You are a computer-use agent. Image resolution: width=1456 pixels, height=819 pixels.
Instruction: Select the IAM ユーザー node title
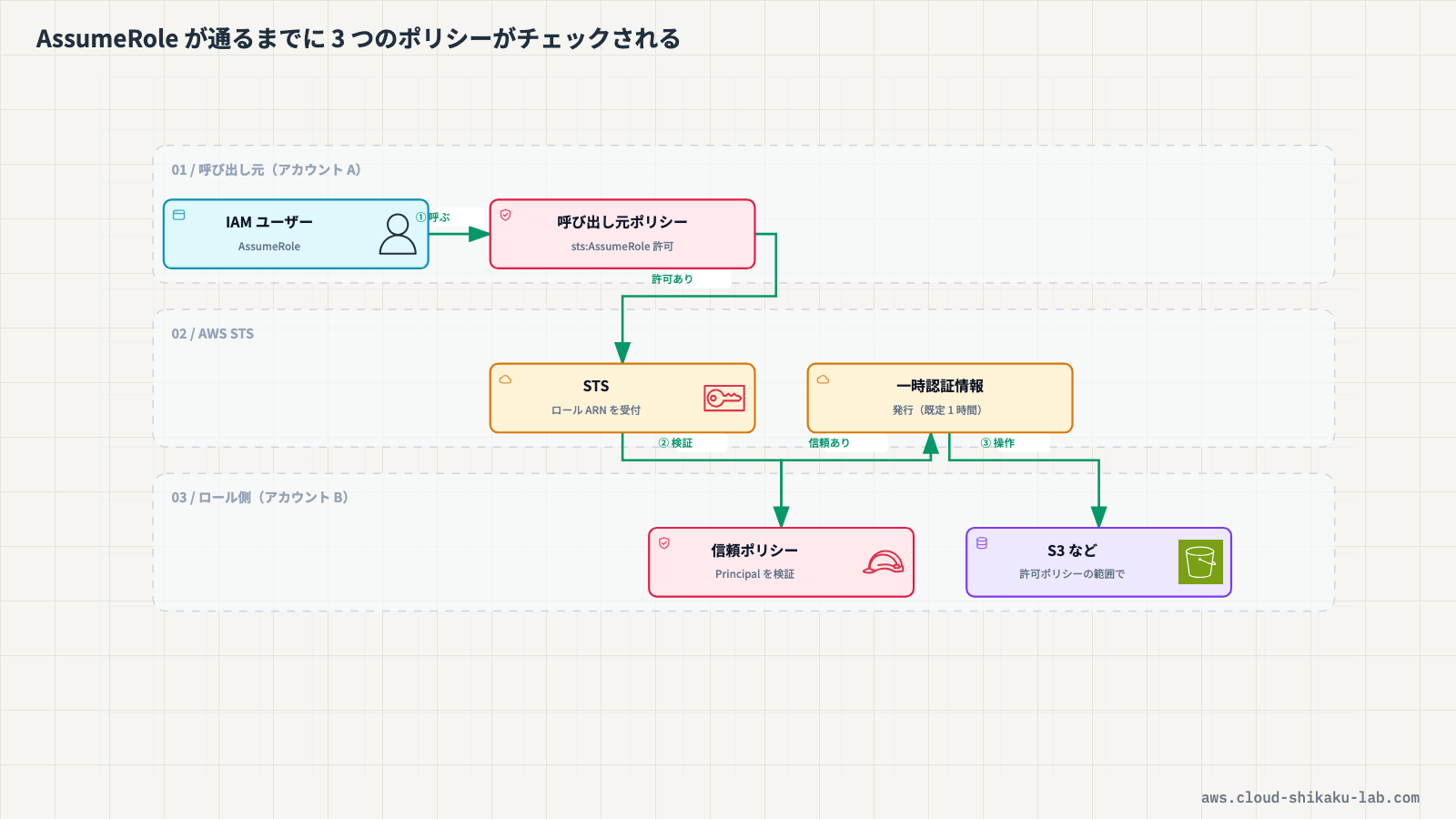coord(269,222)
